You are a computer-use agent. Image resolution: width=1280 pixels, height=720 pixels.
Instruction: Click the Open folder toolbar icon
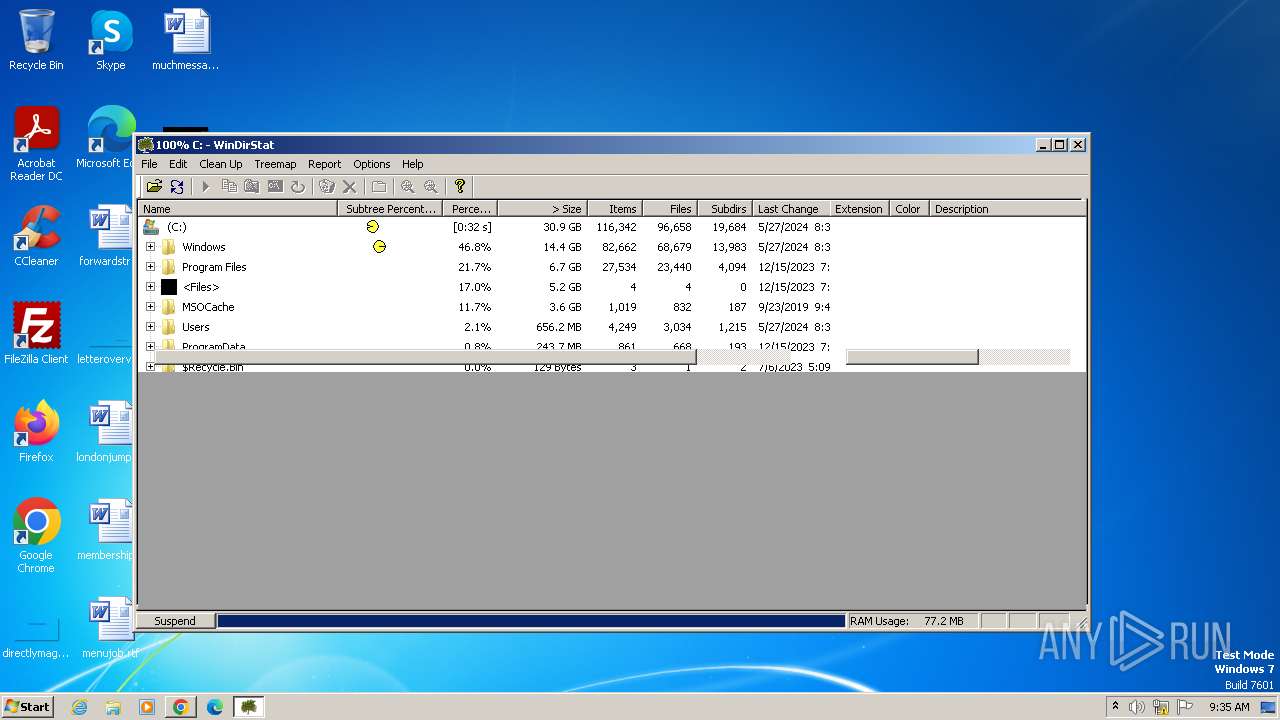point(154,186)
